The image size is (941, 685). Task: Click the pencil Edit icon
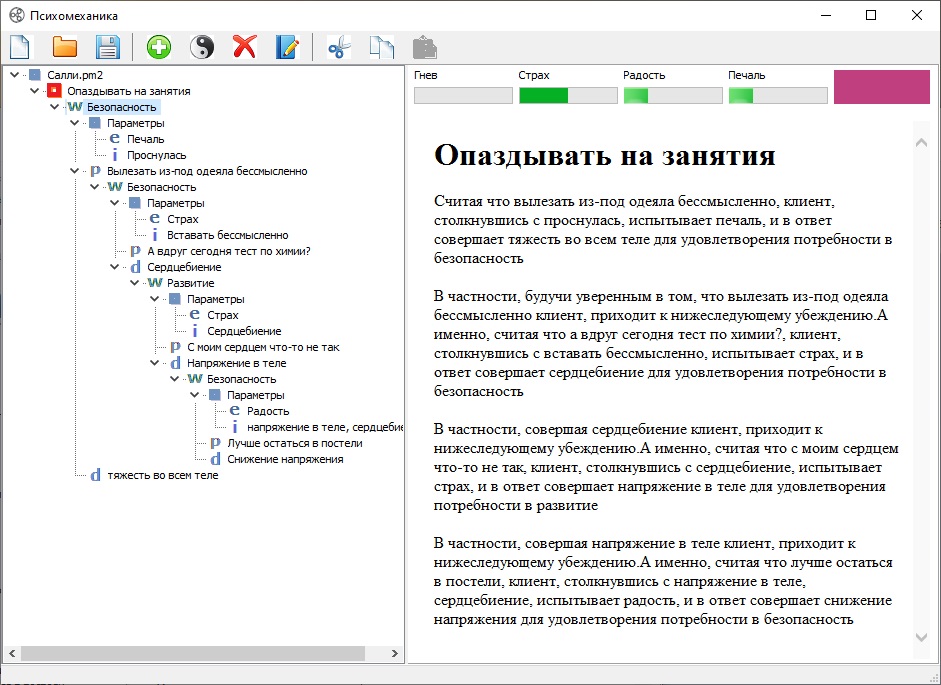pyautogui.click(x=287, y=47)
